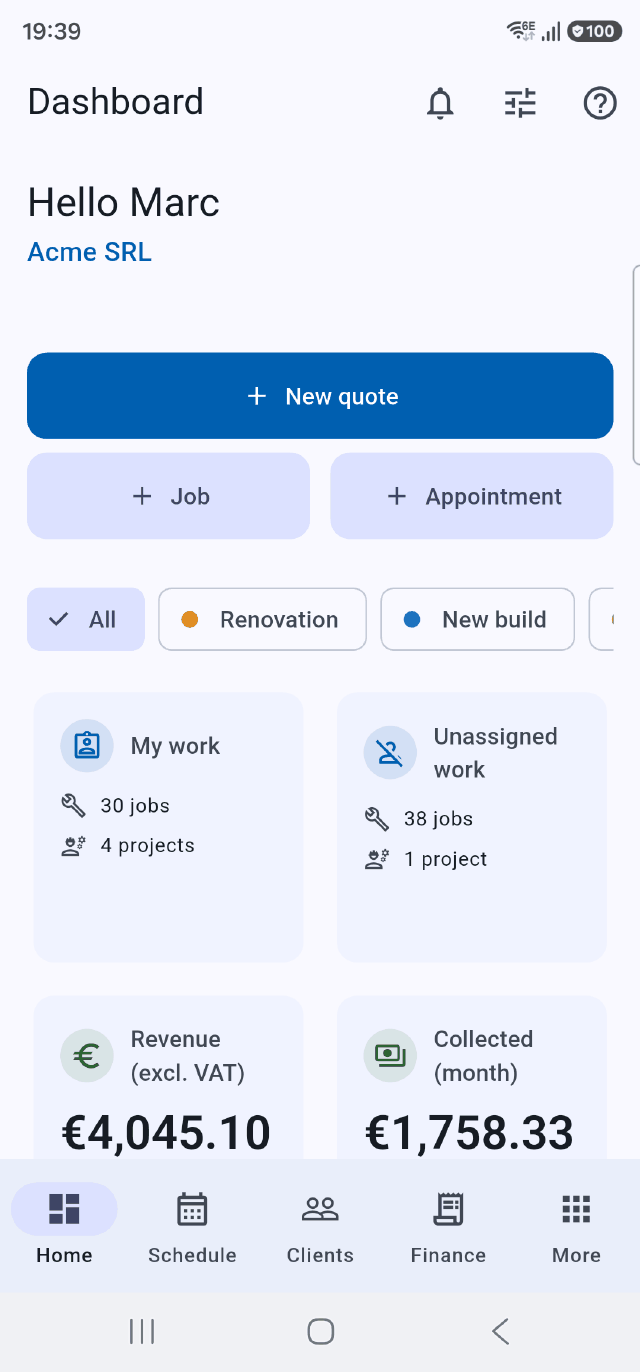
Task: Tap wrench icon beside 38 jobs
Action: click(376, 819)
